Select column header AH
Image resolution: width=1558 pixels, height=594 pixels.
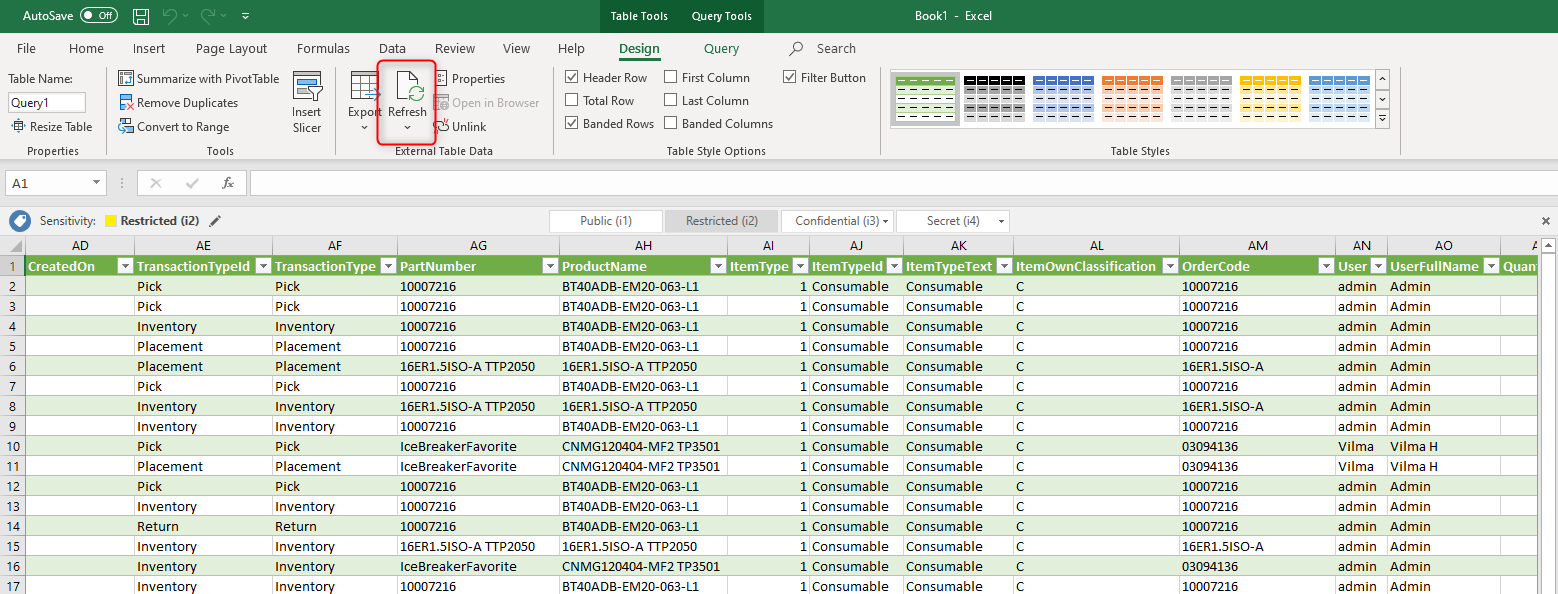(x=643, y=246)
